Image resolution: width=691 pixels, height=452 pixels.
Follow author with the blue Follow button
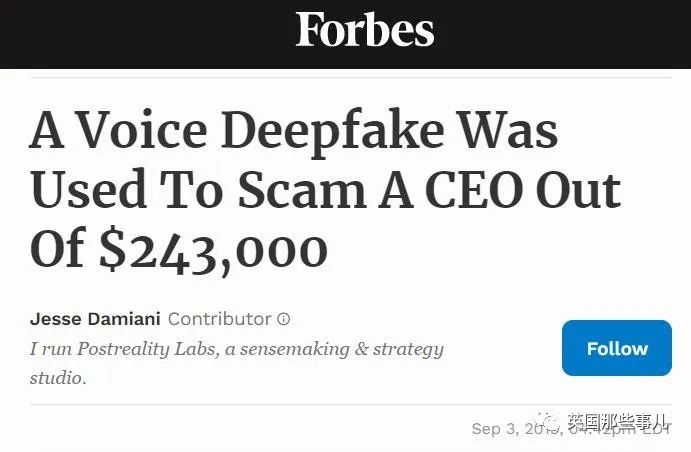[617, 348]
